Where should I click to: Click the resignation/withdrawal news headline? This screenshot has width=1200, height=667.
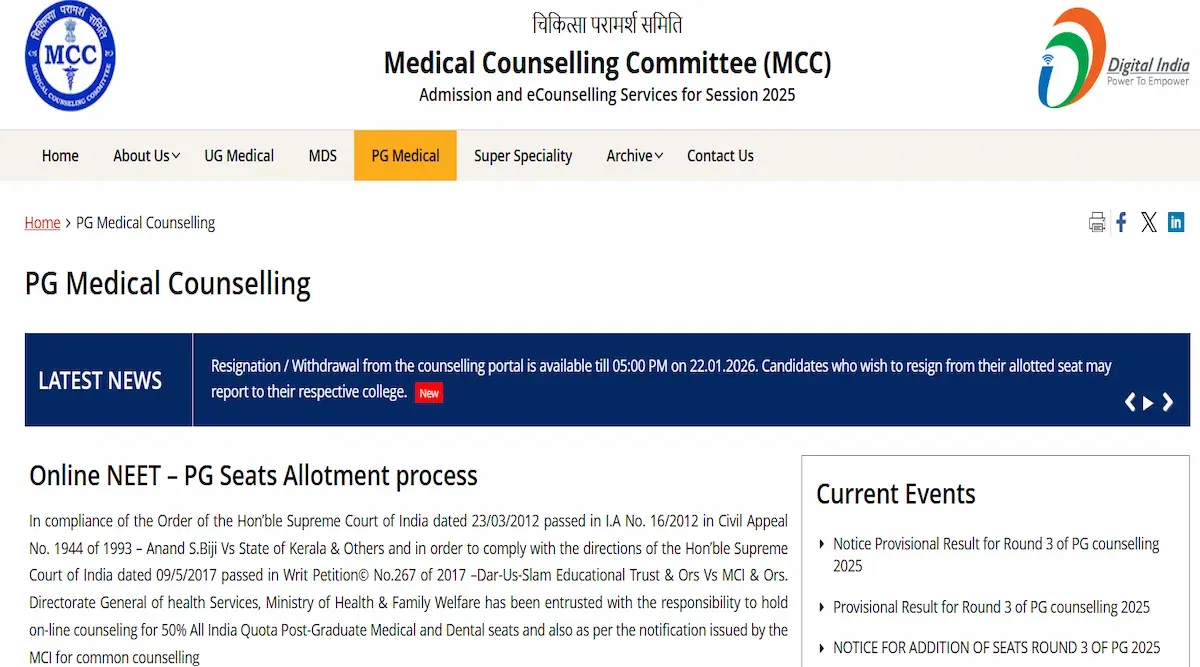click(660, 367)
